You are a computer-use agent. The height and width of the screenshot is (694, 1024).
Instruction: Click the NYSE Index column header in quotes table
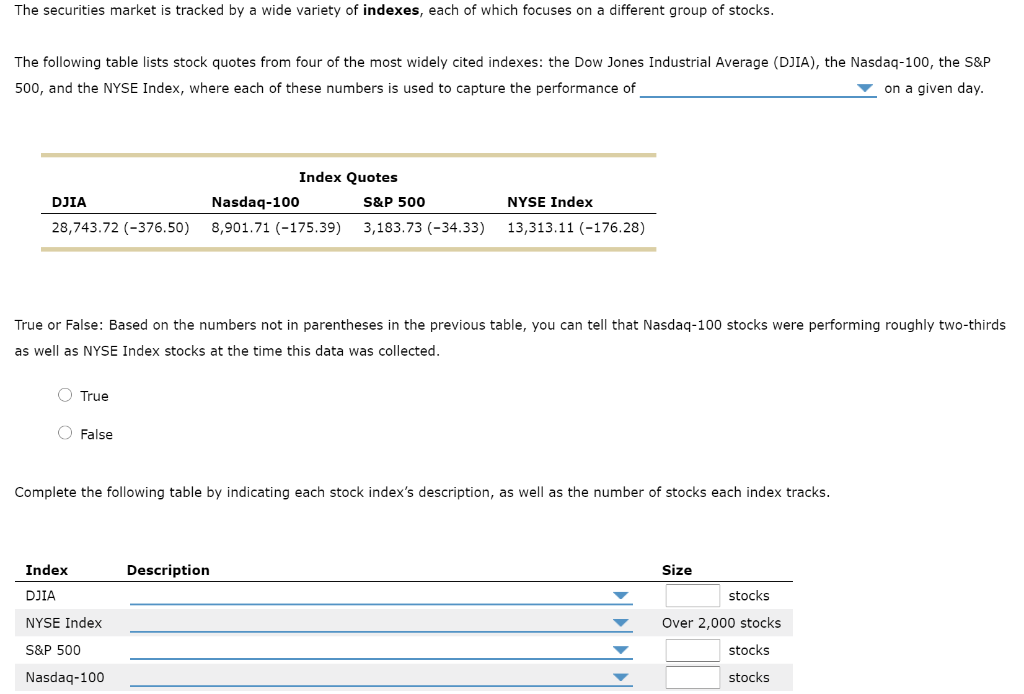click(x=550, y=202)
